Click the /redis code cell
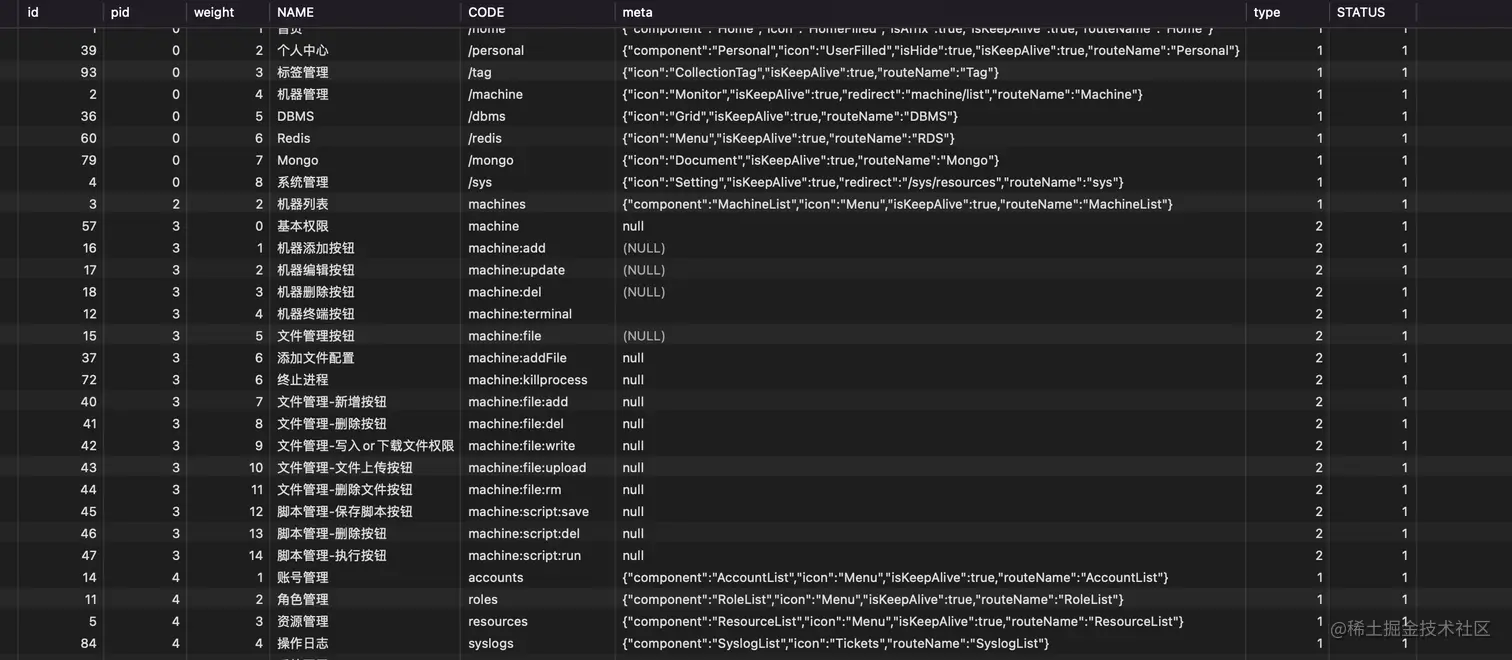Image resolution: width=1512 pixels, height=660 pixels. [489, 138]
